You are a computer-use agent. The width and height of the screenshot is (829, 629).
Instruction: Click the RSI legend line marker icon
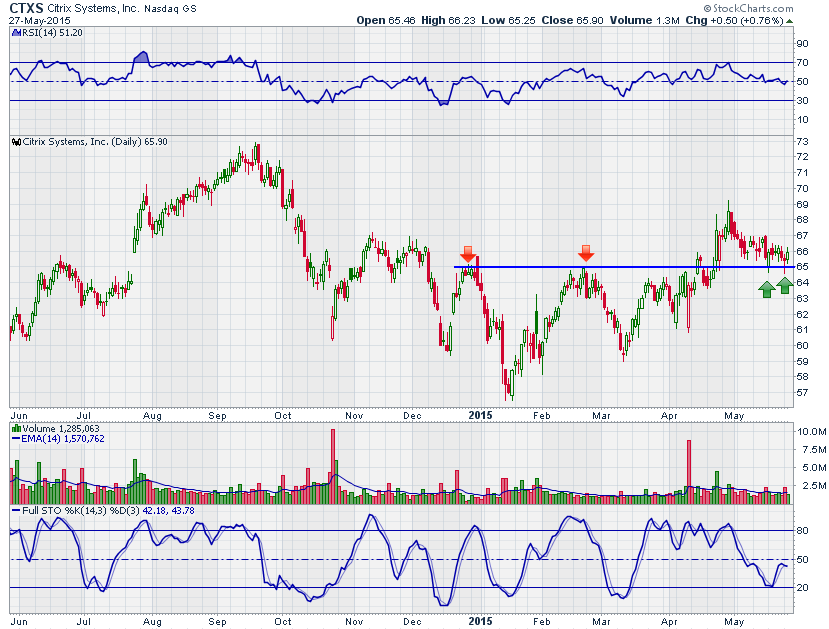[15, 33]
